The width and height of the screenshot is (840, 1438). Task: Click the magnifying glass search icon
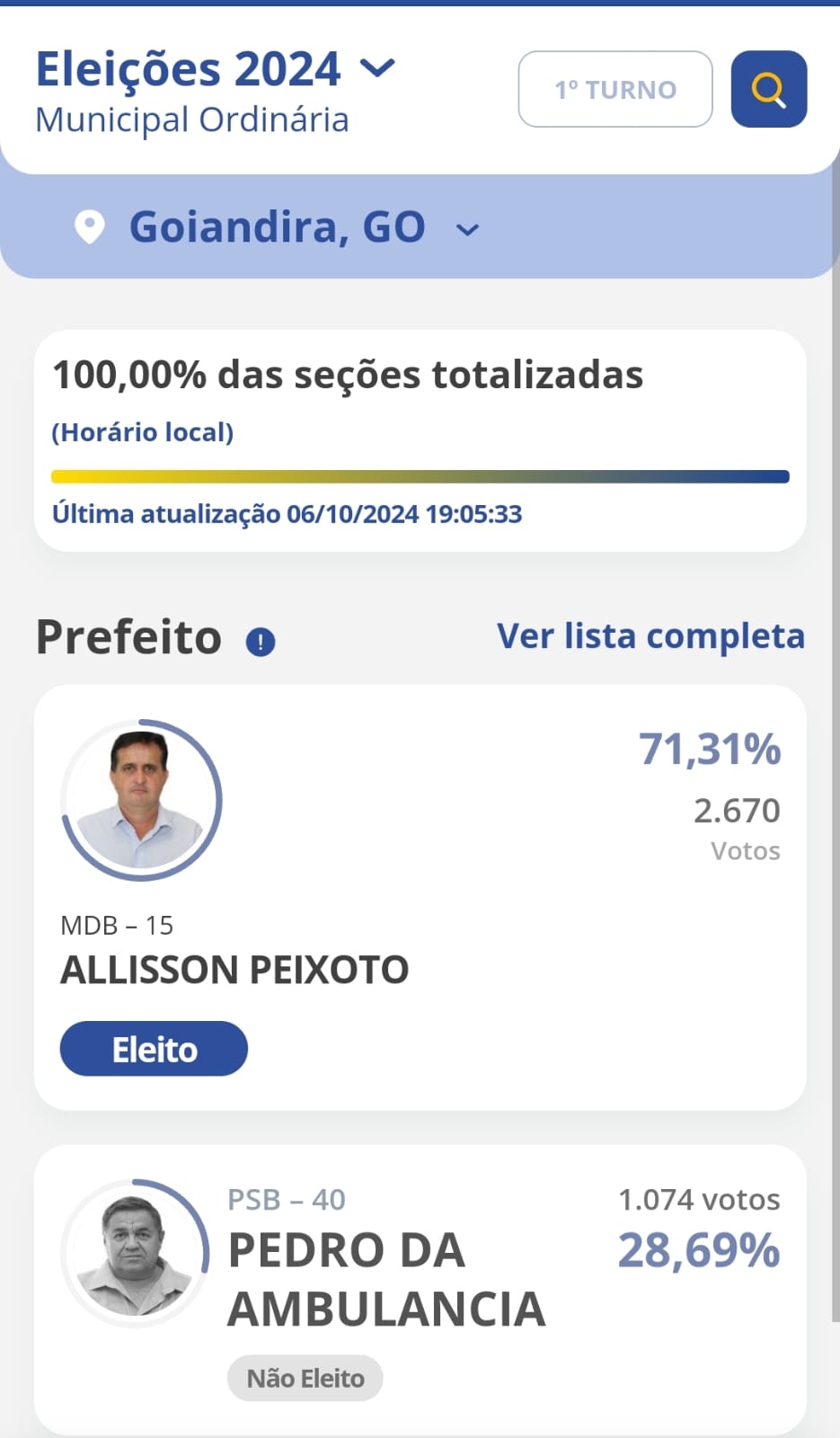coord(768,89)
